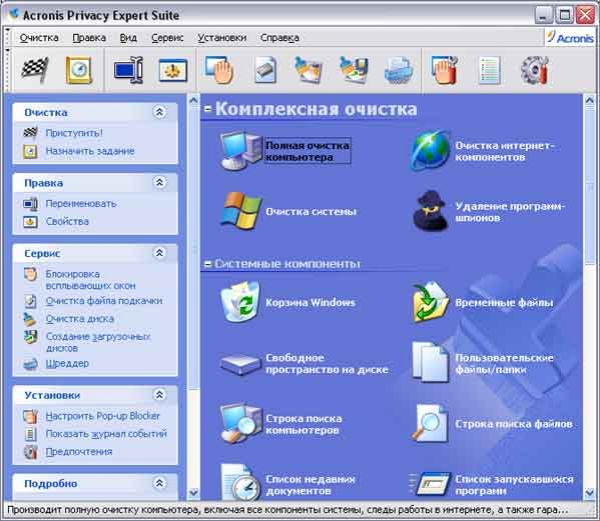Image resolution: width=600 pixels, height=521 pixels.
Task: Open the Установки menu
Action: point(222,38)
